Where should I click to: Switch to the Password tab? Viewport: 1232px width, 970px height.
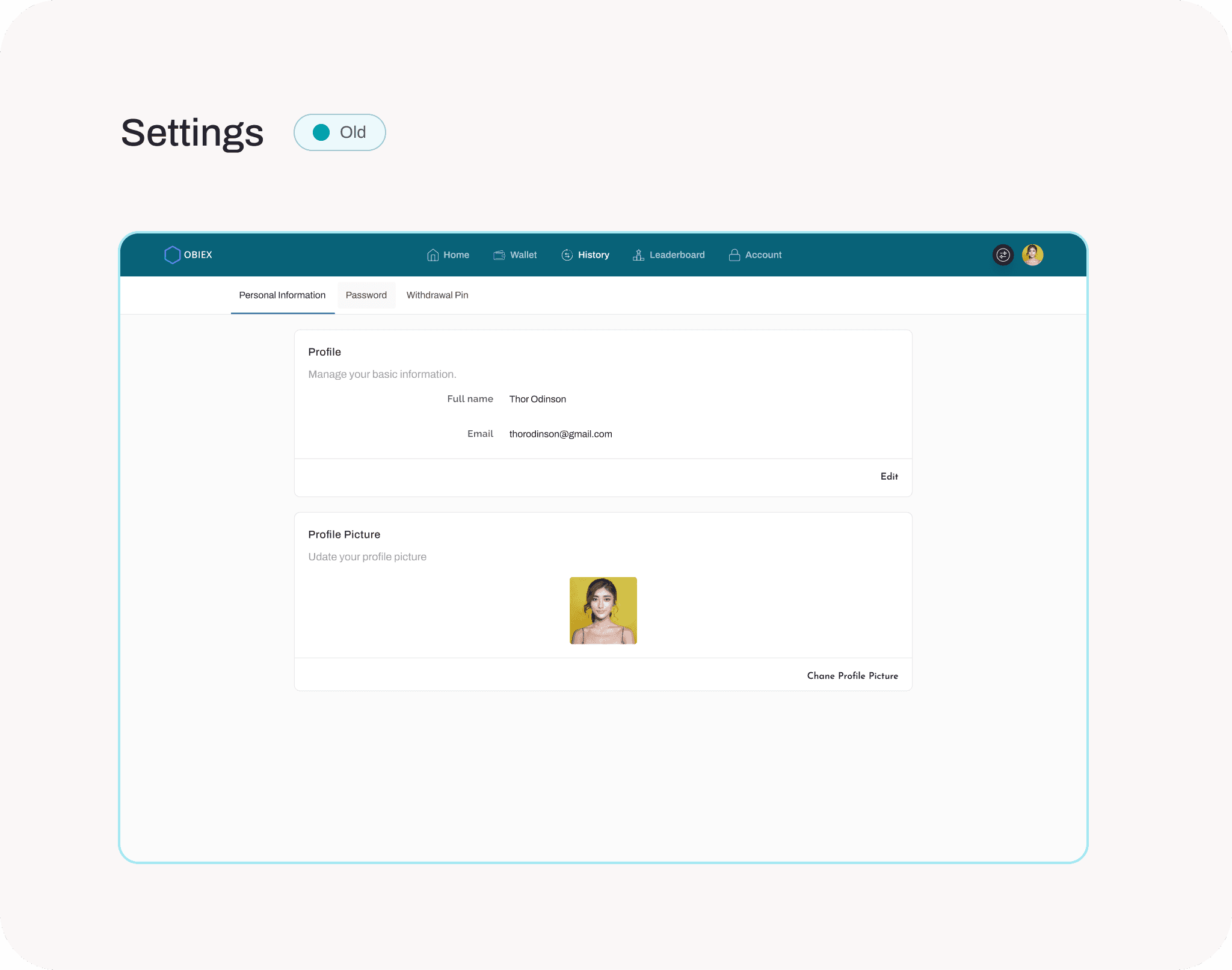point(366,295)
